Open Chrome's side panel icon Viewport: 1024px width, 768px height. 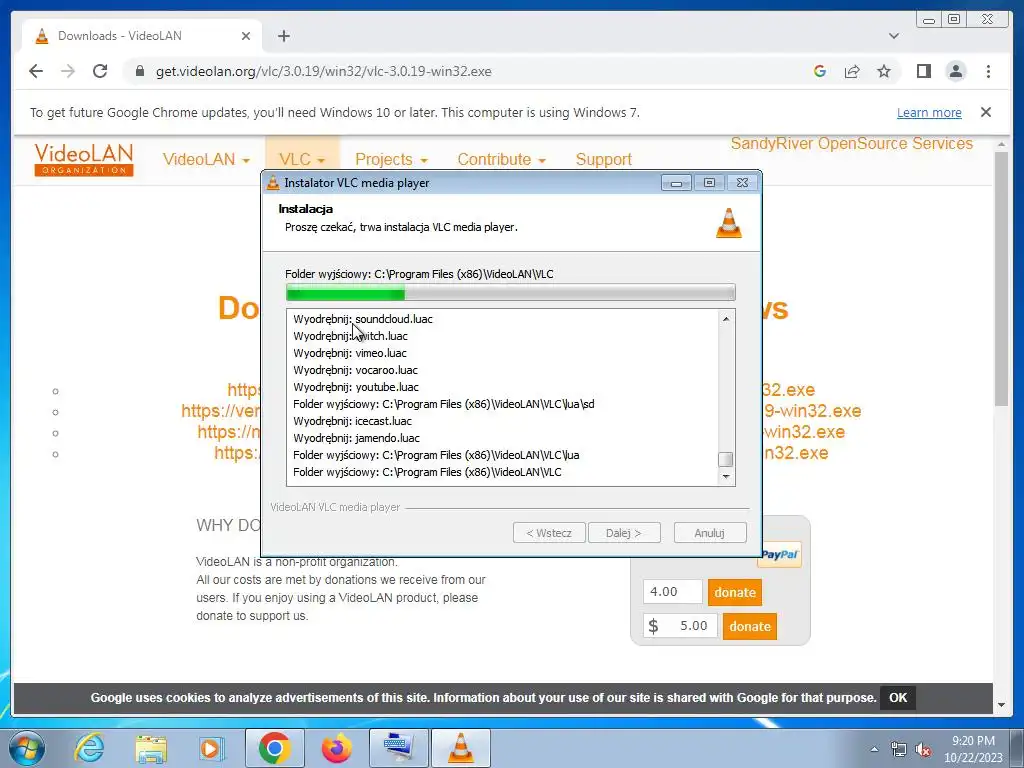923,71
